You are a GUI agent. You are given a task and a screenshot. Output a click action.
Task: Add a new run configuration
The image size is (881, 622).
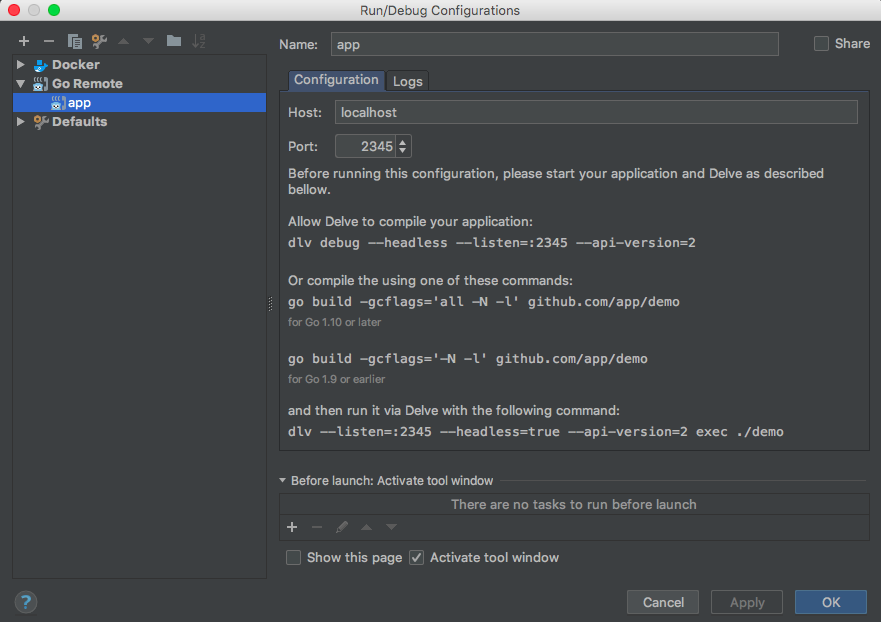pos(23,41)
